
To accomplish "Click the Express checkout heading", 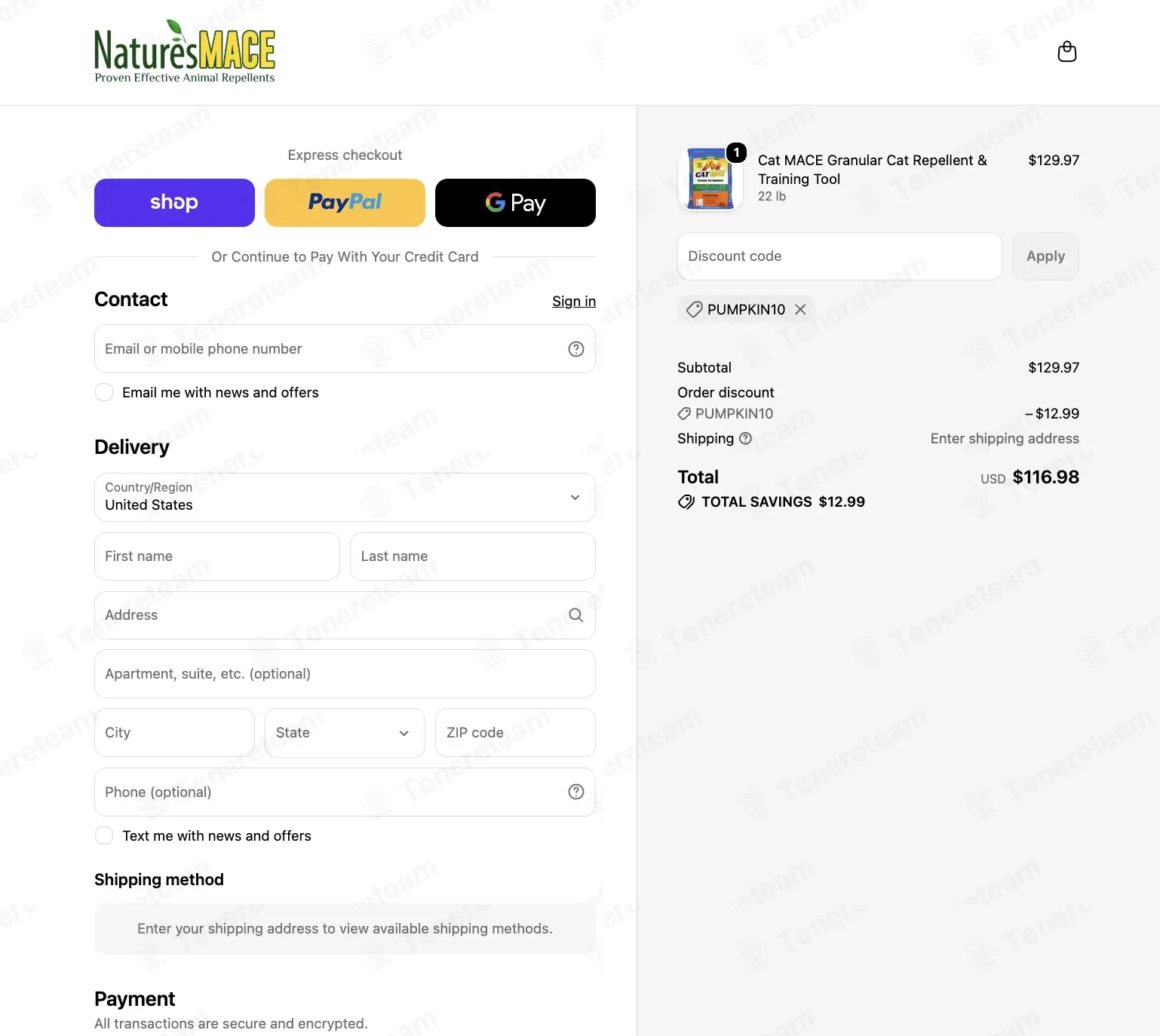I will click(345, 155).
